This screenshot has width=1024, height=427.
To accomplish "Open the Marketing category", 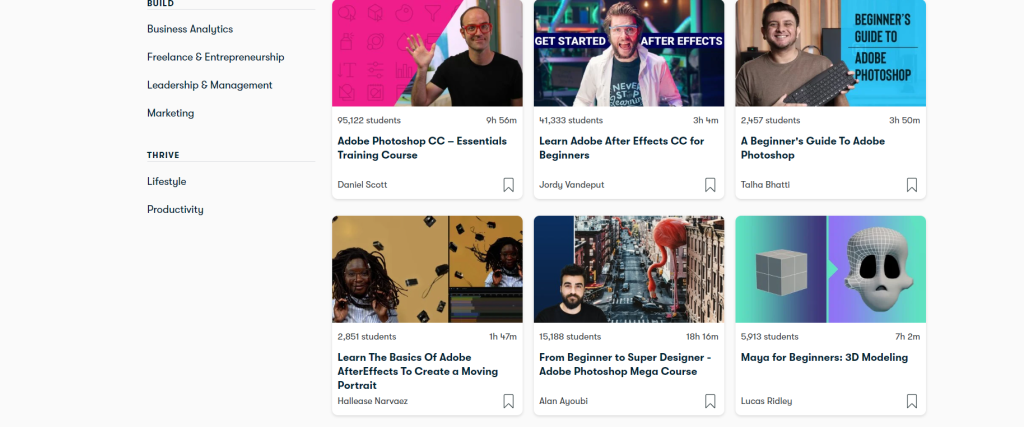I will point(170,114).
